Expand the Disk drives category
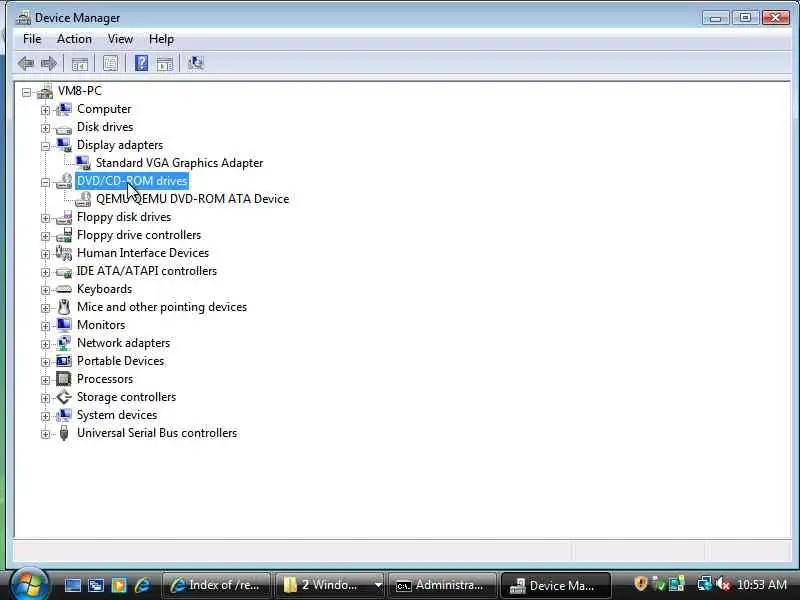Viewport: 800px width, 600px height. click(45, 128)
